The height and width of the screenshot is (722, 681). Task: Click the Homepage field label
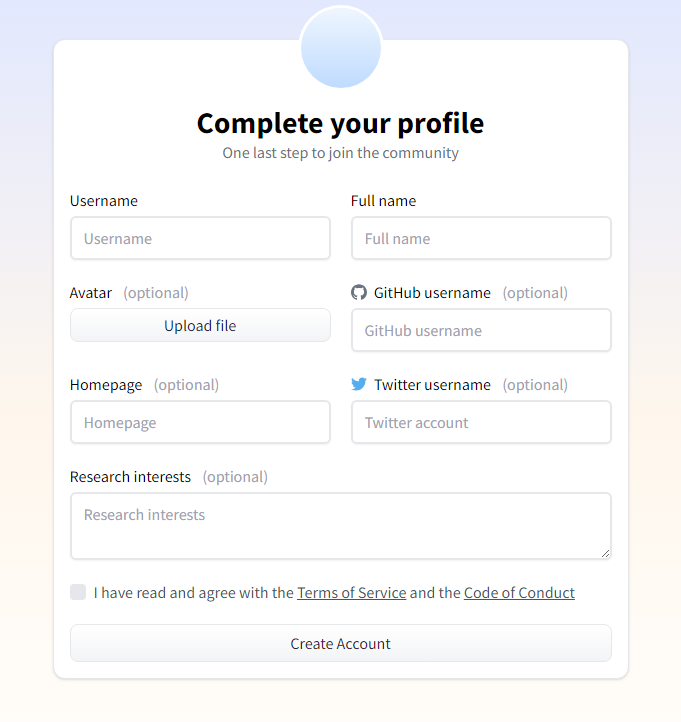coord(106,385)
